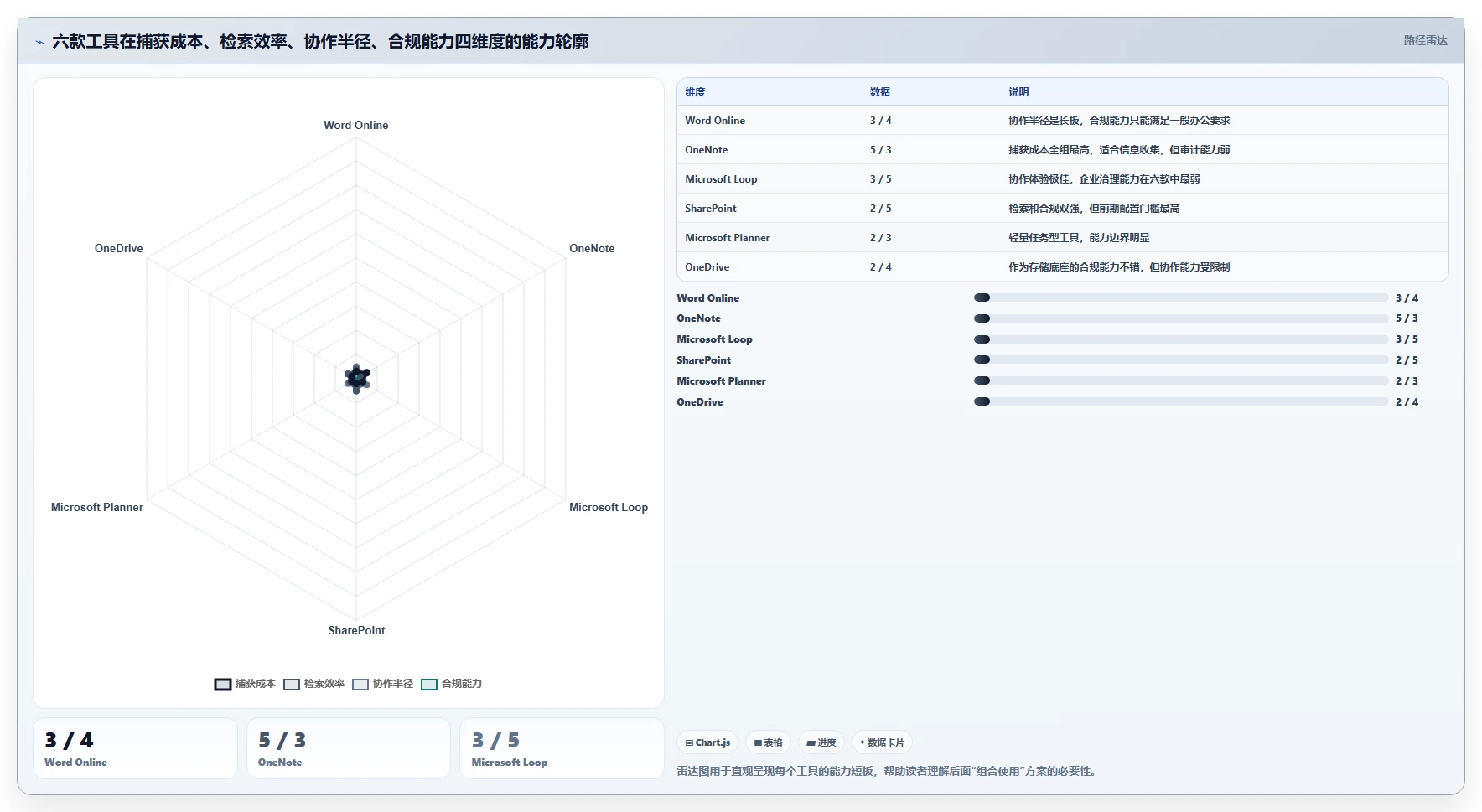
Task: Click the 2 / 4 value beside OneDrive progress bar
Action: click(1407, 402)
